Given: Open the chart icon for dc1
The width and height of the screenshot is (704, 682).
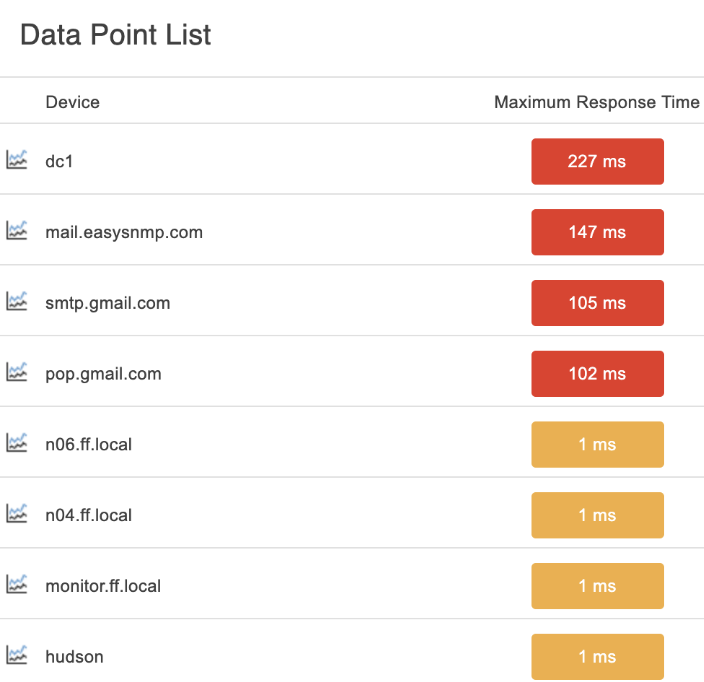Looking at the screenshot, I should tap(17, 160).
